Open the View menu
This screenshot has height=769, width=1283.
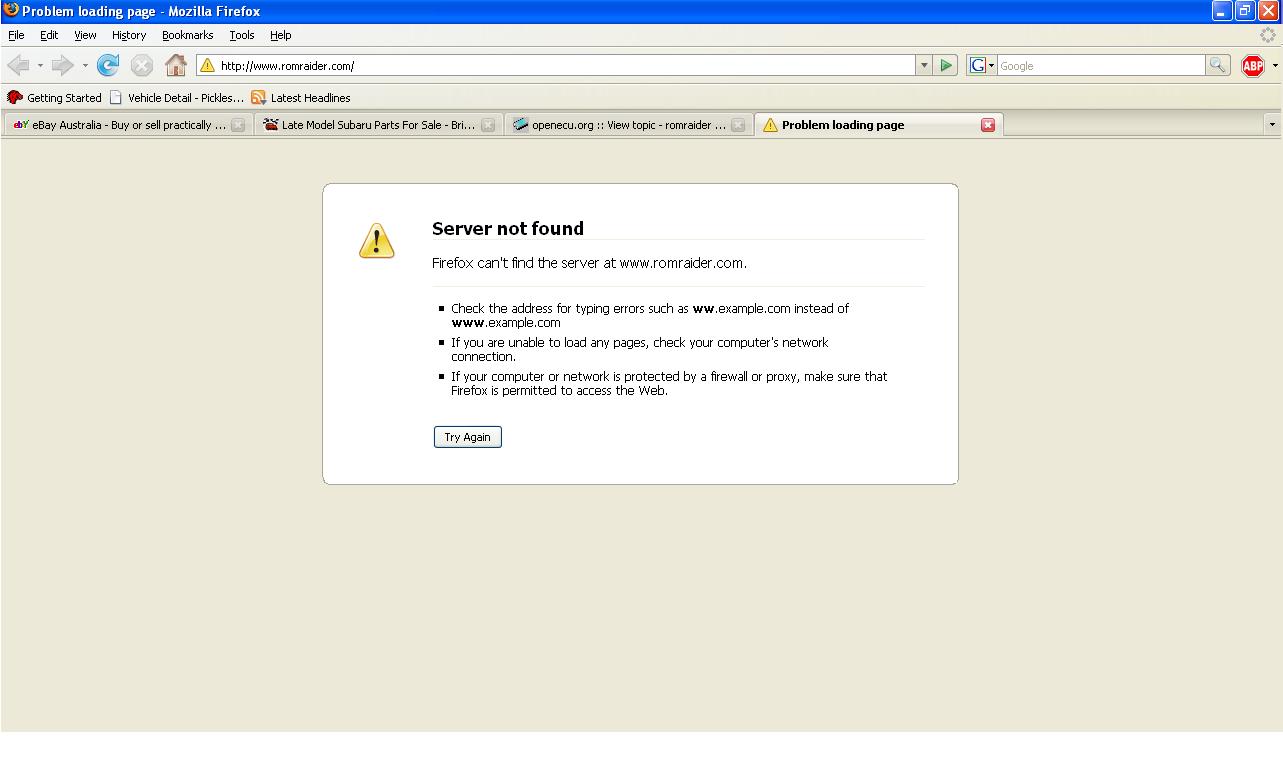click(85, 35)
